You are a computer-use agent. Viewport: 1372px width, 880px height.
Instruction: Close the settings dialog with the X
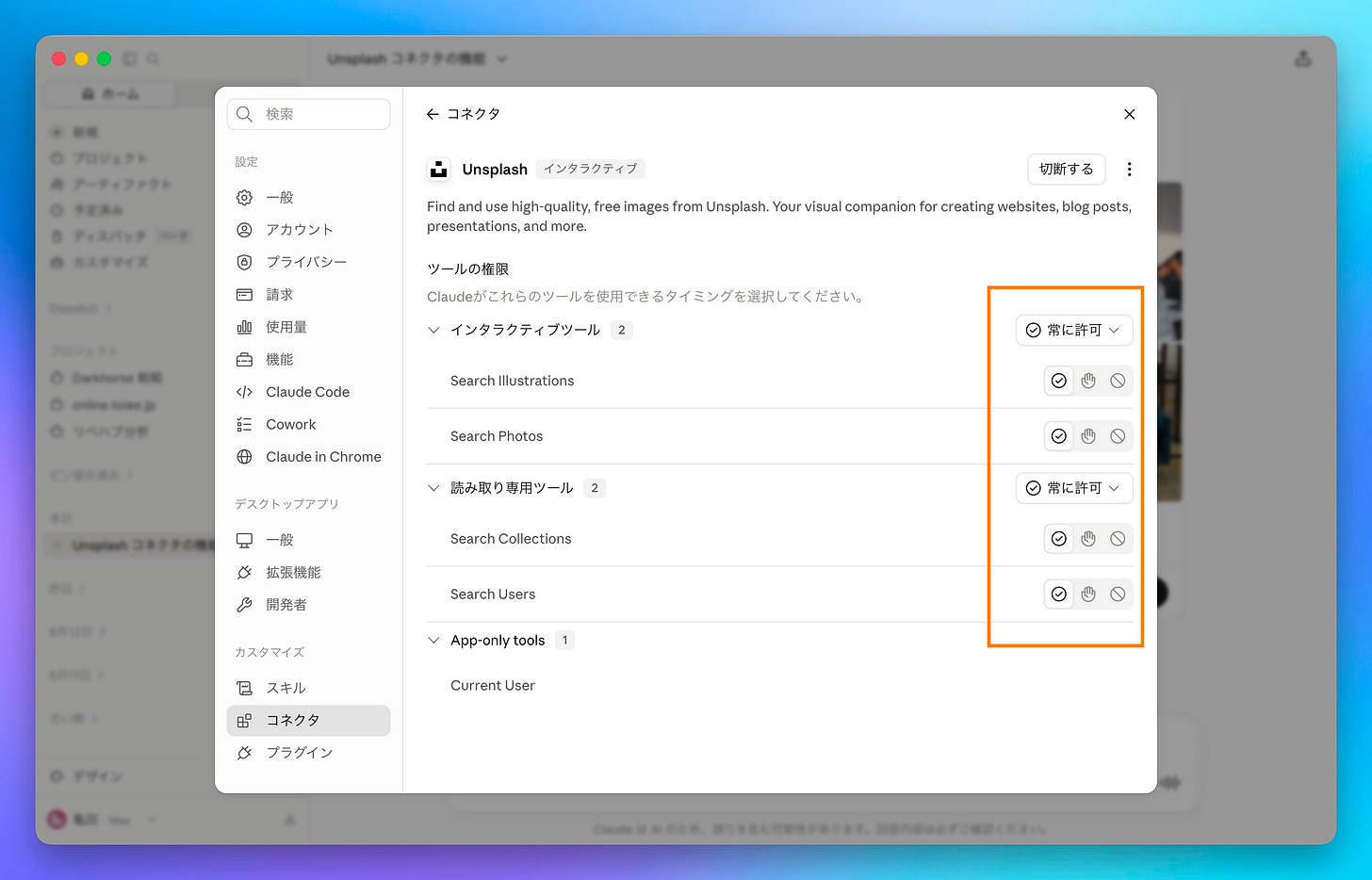[1129, 114]
